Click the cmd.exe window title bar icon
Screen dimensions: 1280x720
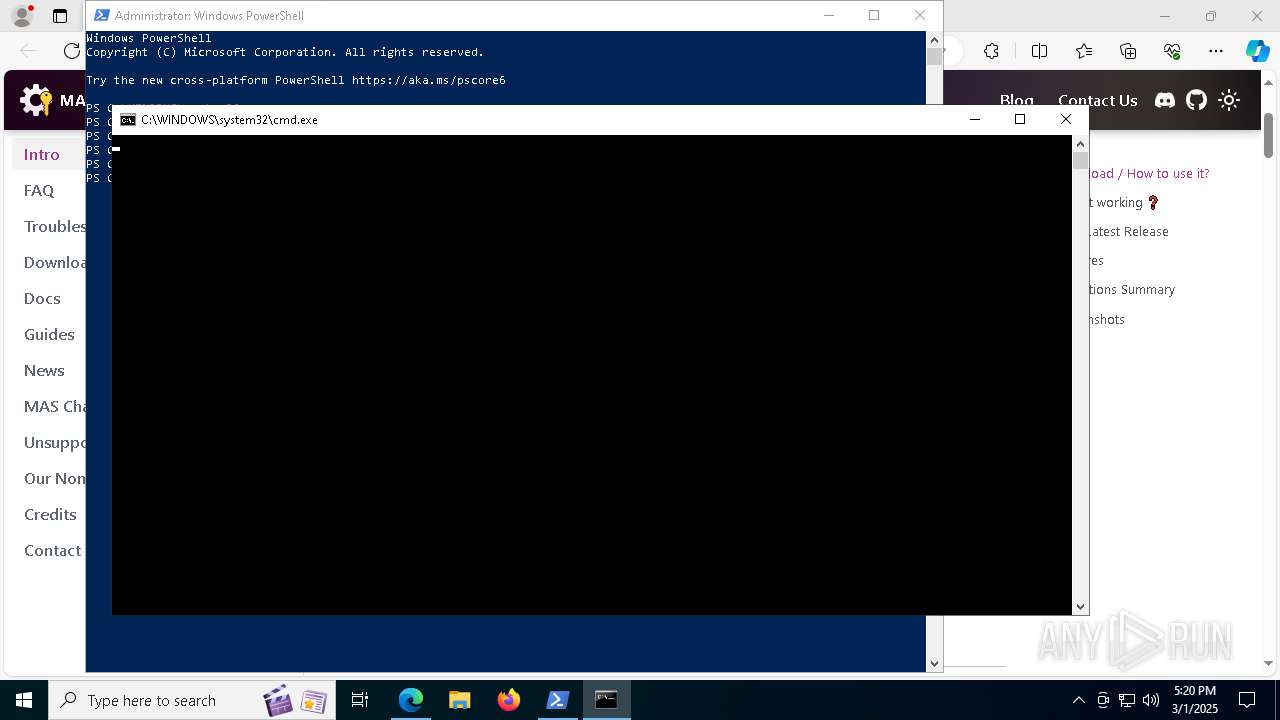point(128,119)
